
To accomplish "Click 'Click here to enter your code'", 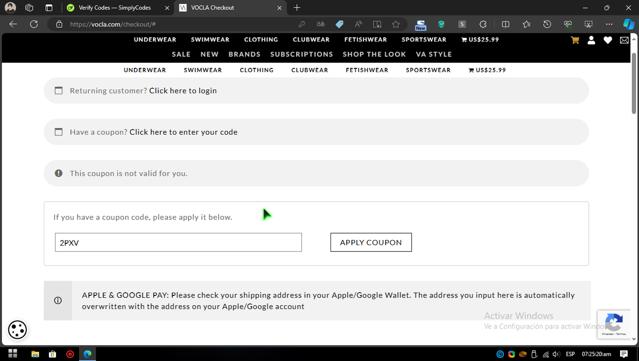I will tap(183, 132).
